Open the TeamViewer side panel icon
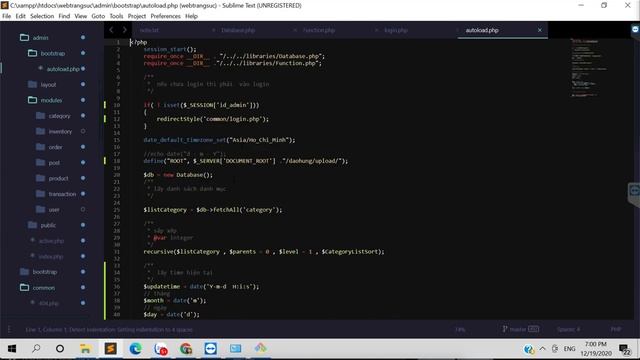The image size is (640, 360). point(634,192)
